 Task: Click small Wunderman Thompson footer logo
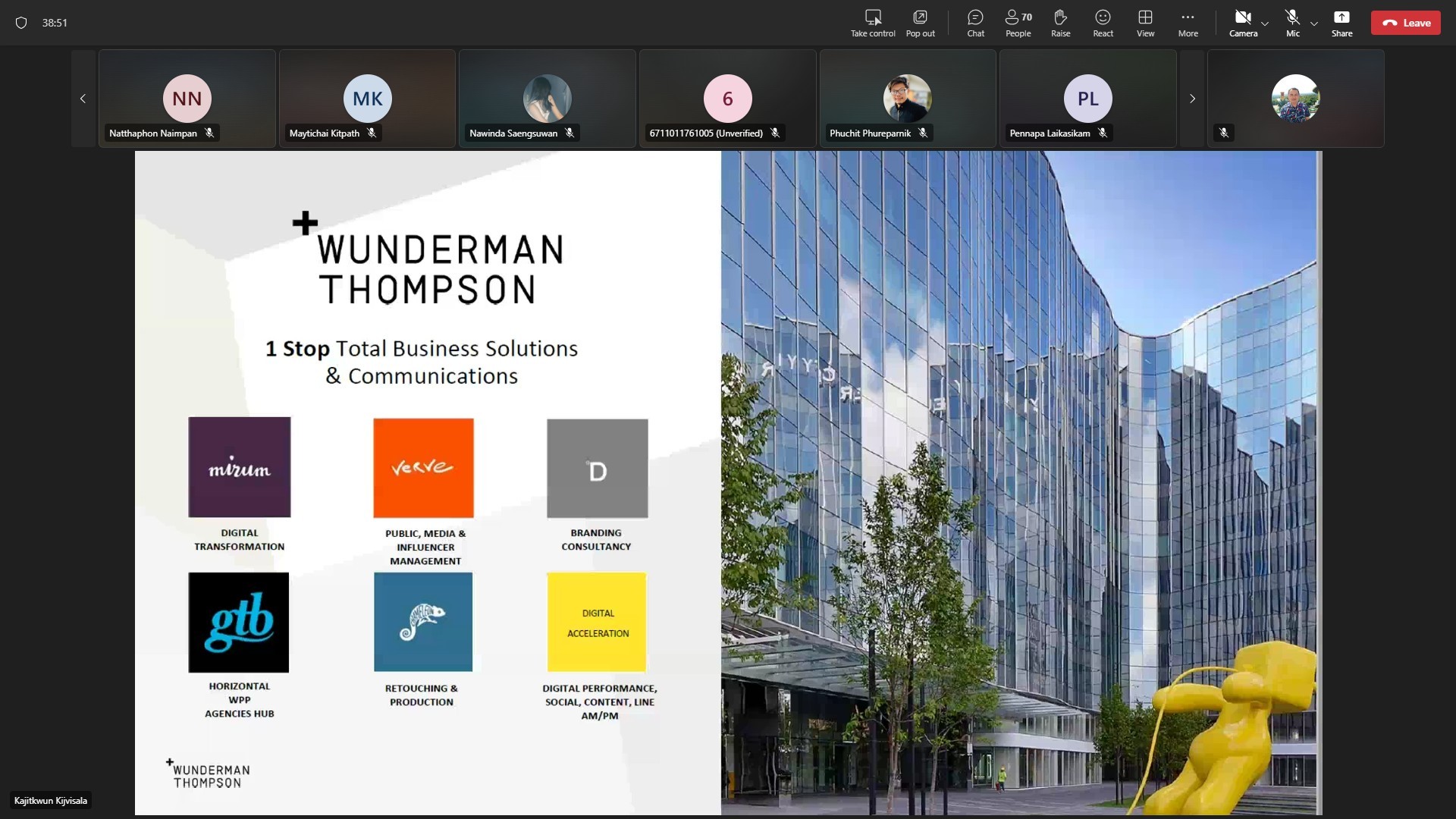coord(209,774)
